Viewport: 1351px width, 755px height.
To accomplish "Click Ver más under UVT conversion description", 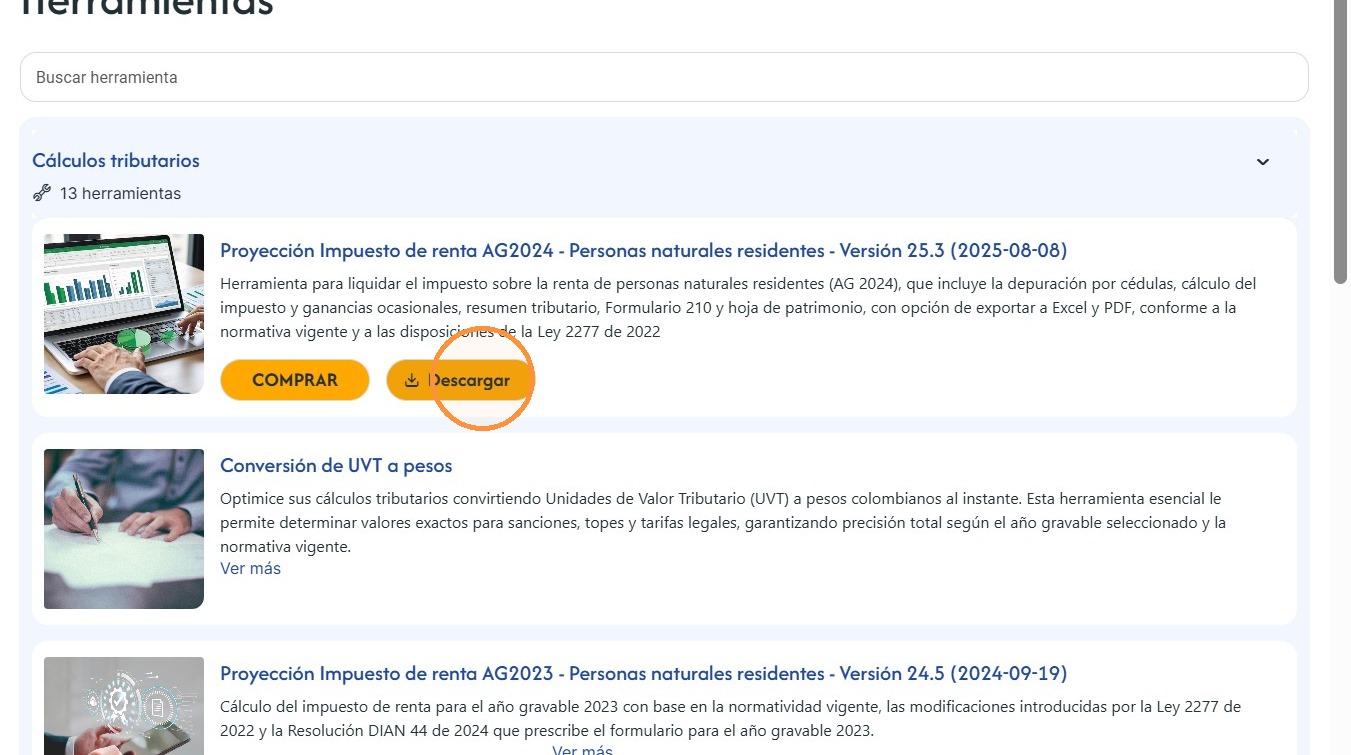I will tap(250, 568).
